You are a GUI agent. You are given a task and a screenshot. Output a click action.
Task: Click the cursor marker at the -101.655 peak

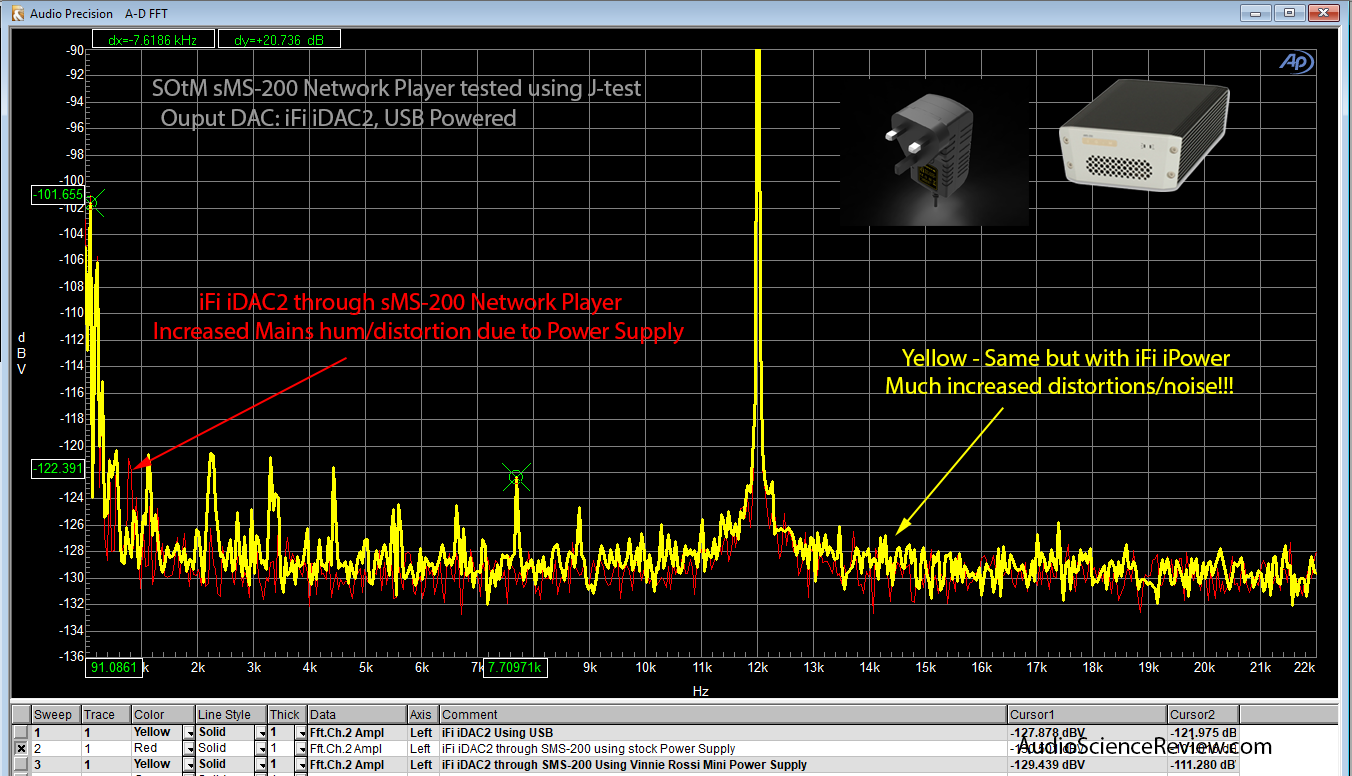click(x=92, y=204)
